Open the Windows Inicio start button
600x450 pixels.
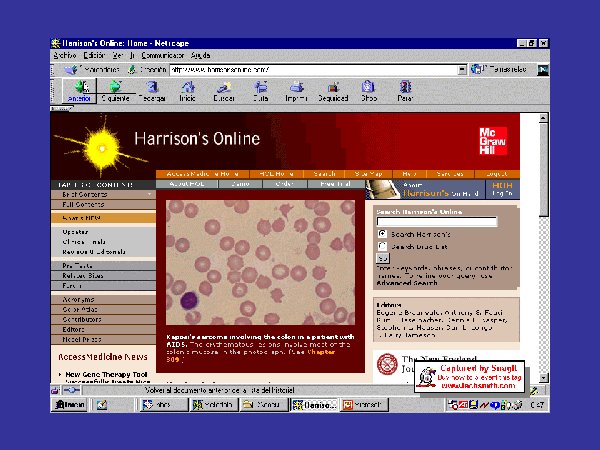click(69, 404)
